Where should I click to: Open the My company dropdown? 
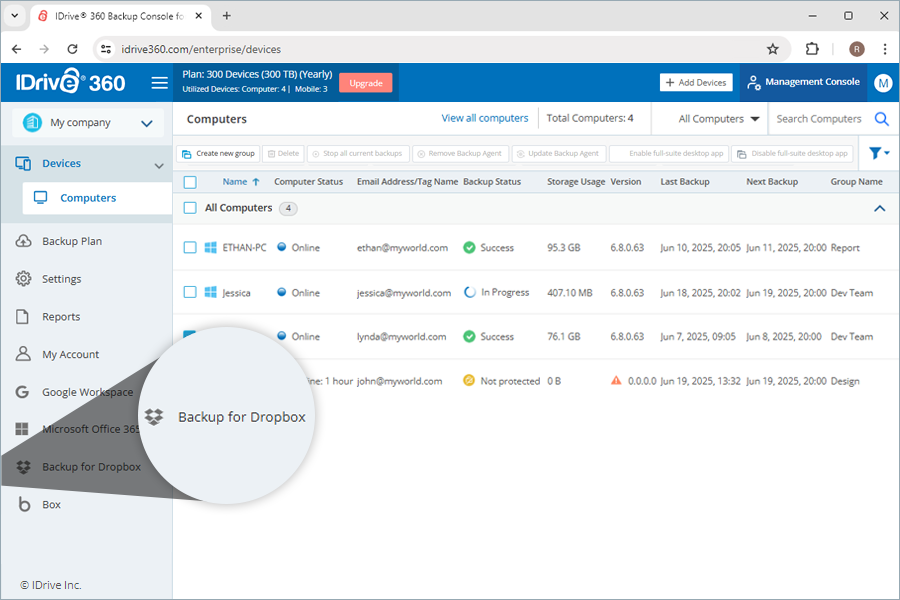pyautogui.click(x=87, y=123)
